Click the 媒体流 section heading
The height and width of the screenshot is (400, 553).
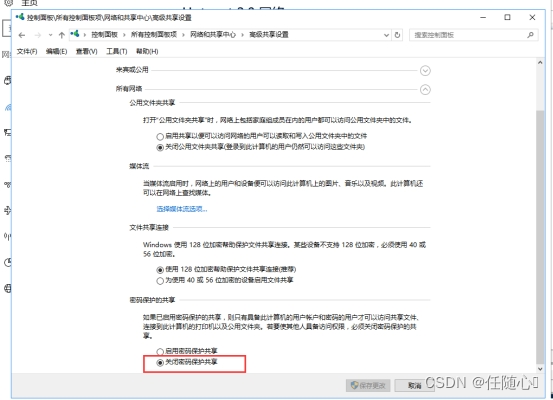[139, 166]
